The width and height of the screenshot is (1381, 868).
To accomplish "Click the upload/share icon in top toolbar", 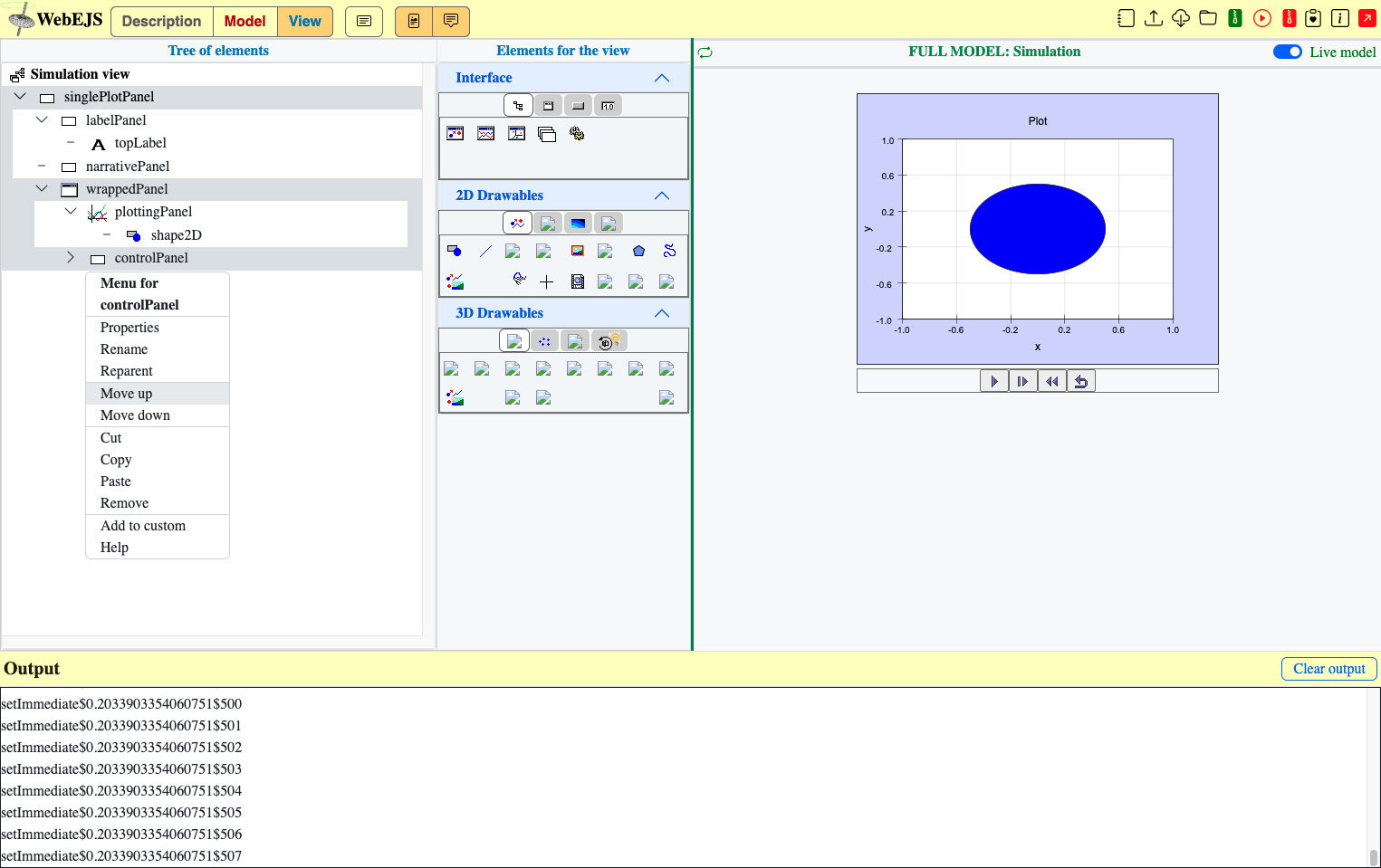I will [x=1154, y=18].
